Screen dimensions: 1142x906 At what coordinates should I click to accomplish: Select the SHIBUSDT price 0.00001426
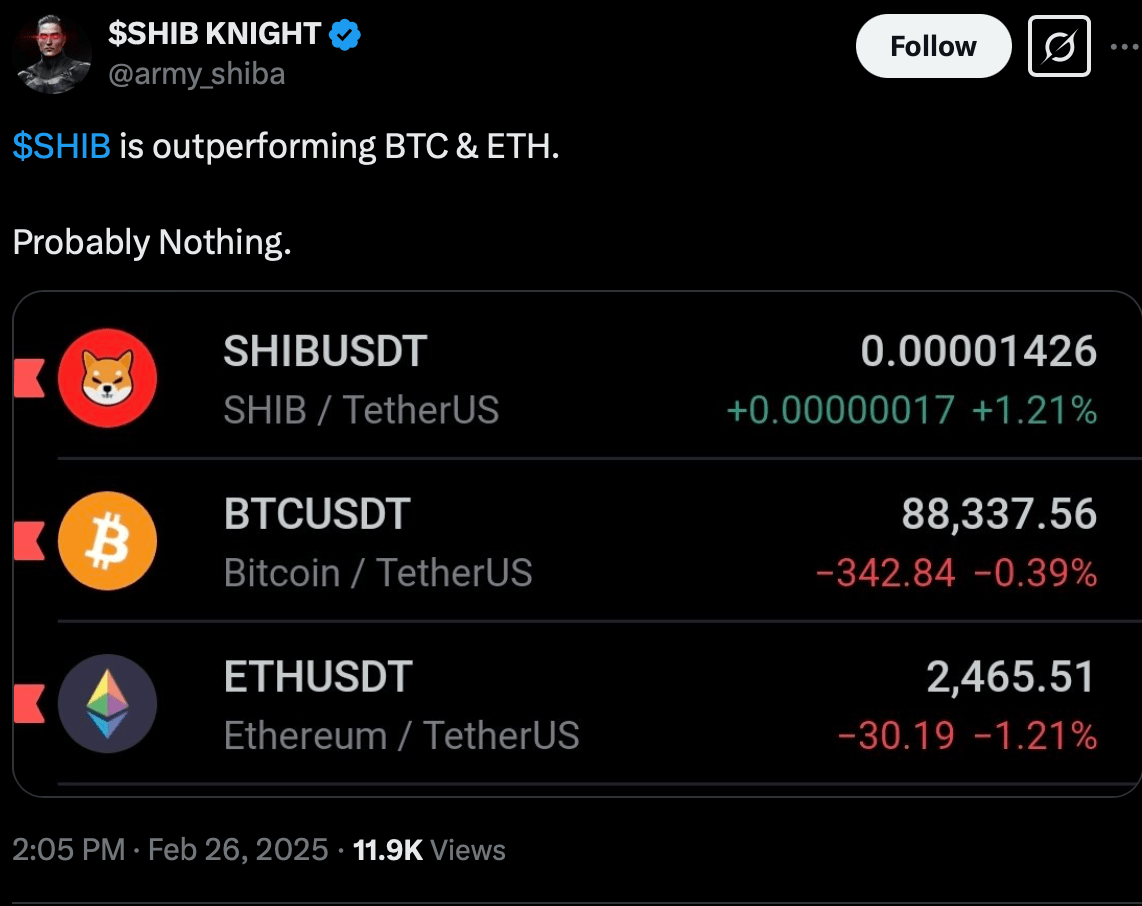pos(978,352)
